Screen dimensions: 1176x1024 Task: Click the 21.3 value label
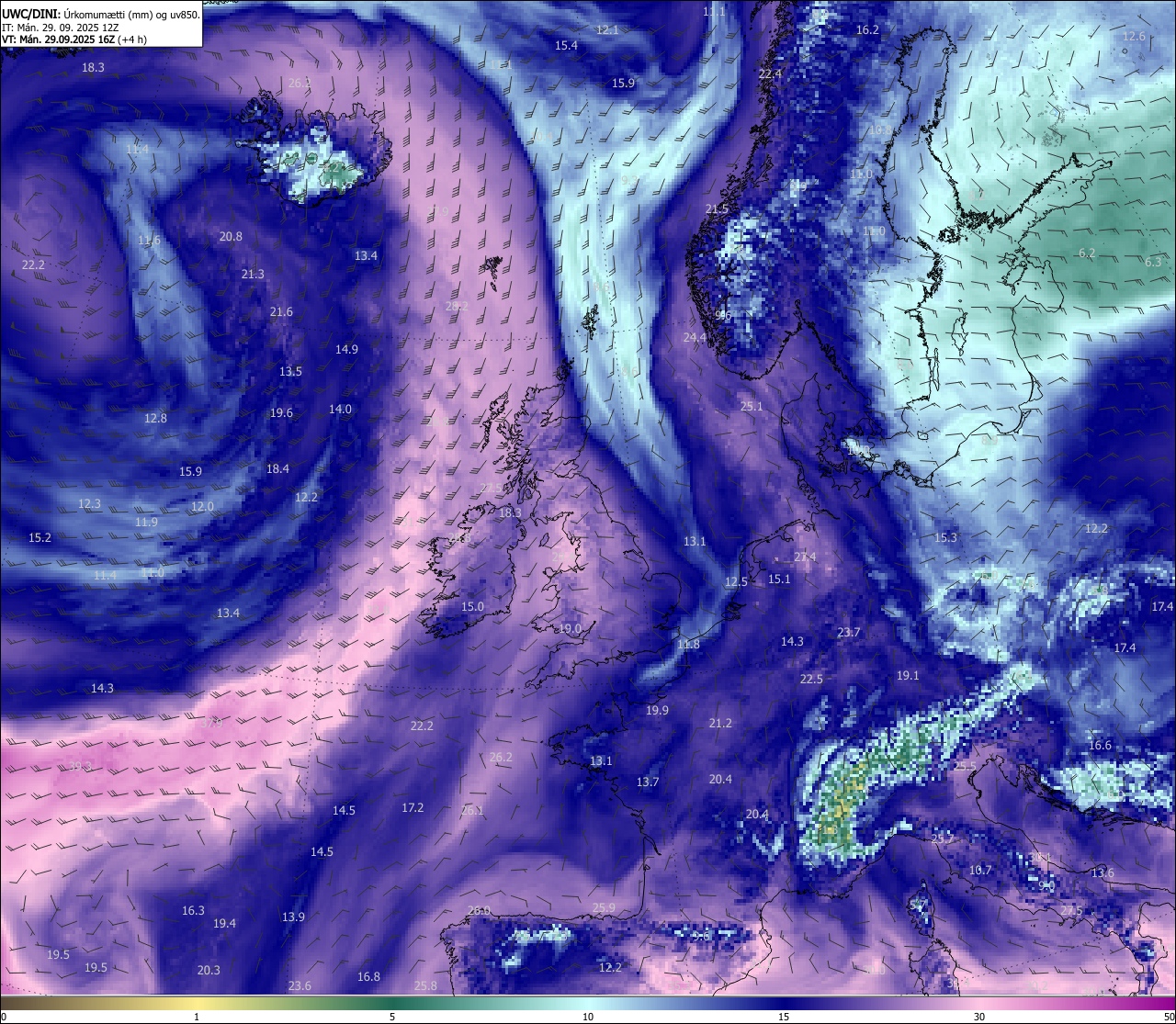253,274
